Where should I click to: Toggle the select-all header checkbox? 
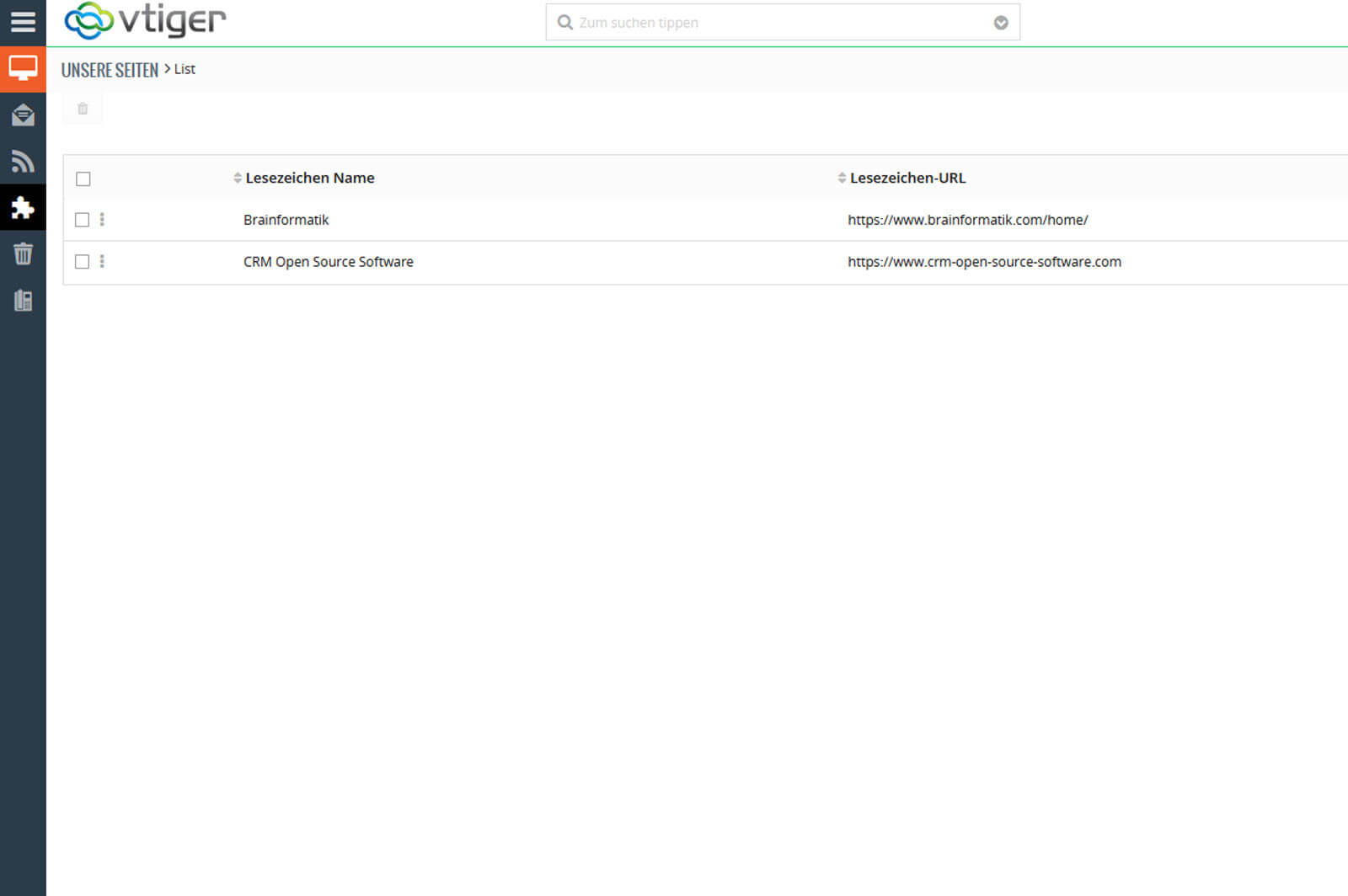pyautogui.click(x=83, y=179)
